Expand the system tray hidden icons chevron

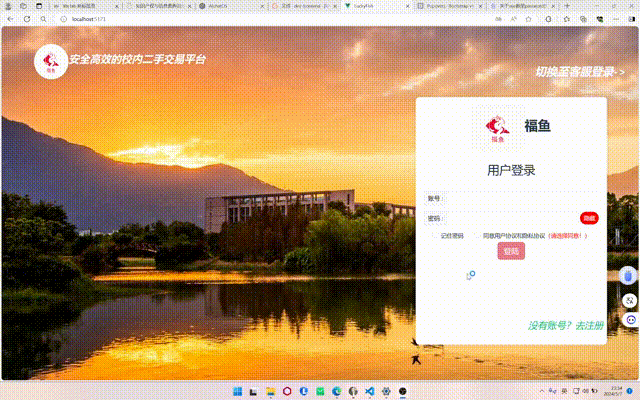[x=542, y=391]
